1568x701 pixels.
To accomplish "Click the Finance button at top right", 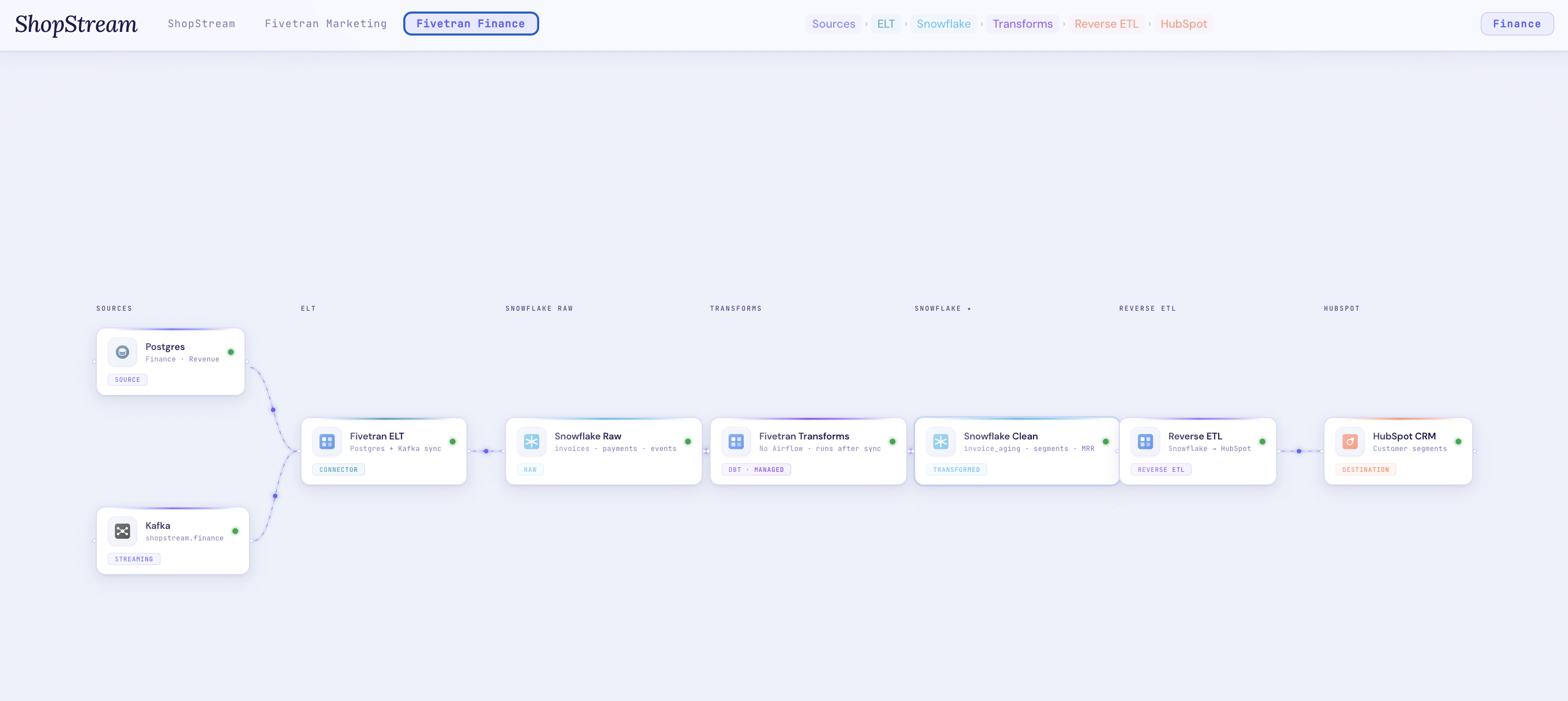I will 1516,24.
